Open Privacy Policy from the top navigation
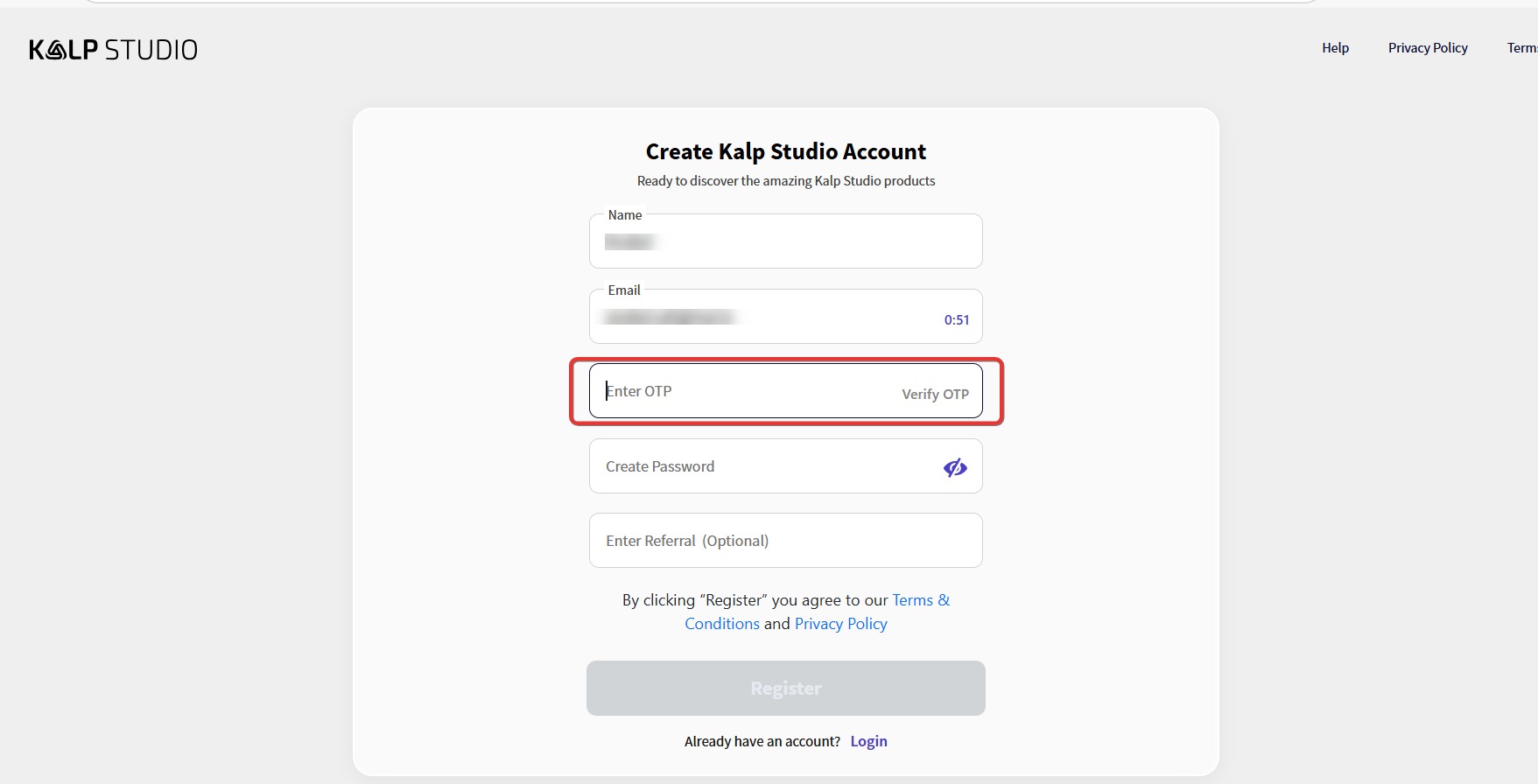This screenshot has width=1538, height=784. 1427,48
